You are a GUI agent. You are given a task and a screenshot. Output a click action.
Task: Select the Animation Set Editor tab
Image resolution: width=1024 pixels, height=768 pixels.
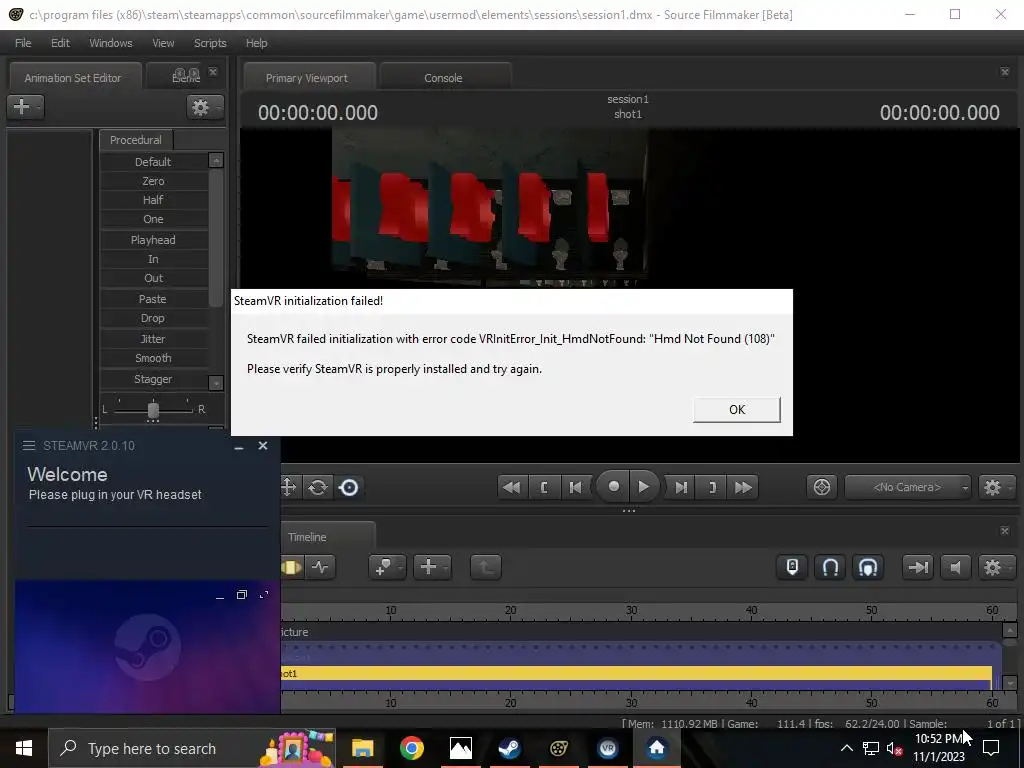coord(72,78)
